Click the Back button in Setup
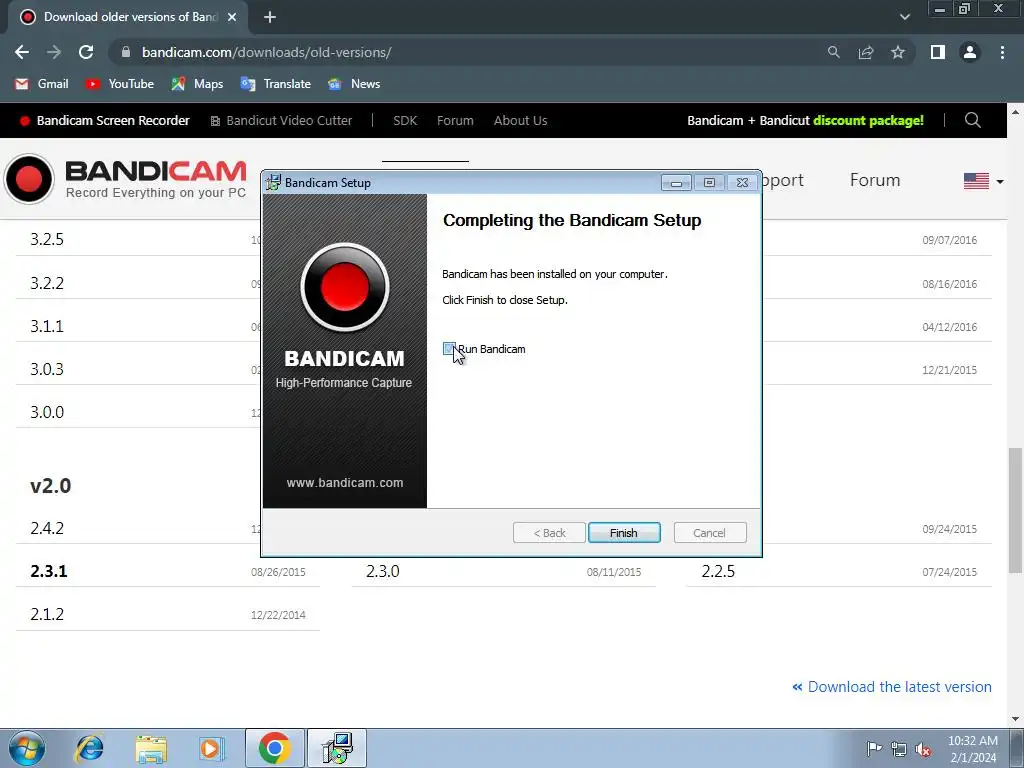The width and height of the screenshot is (1024, 768). [x=549, y=533]
